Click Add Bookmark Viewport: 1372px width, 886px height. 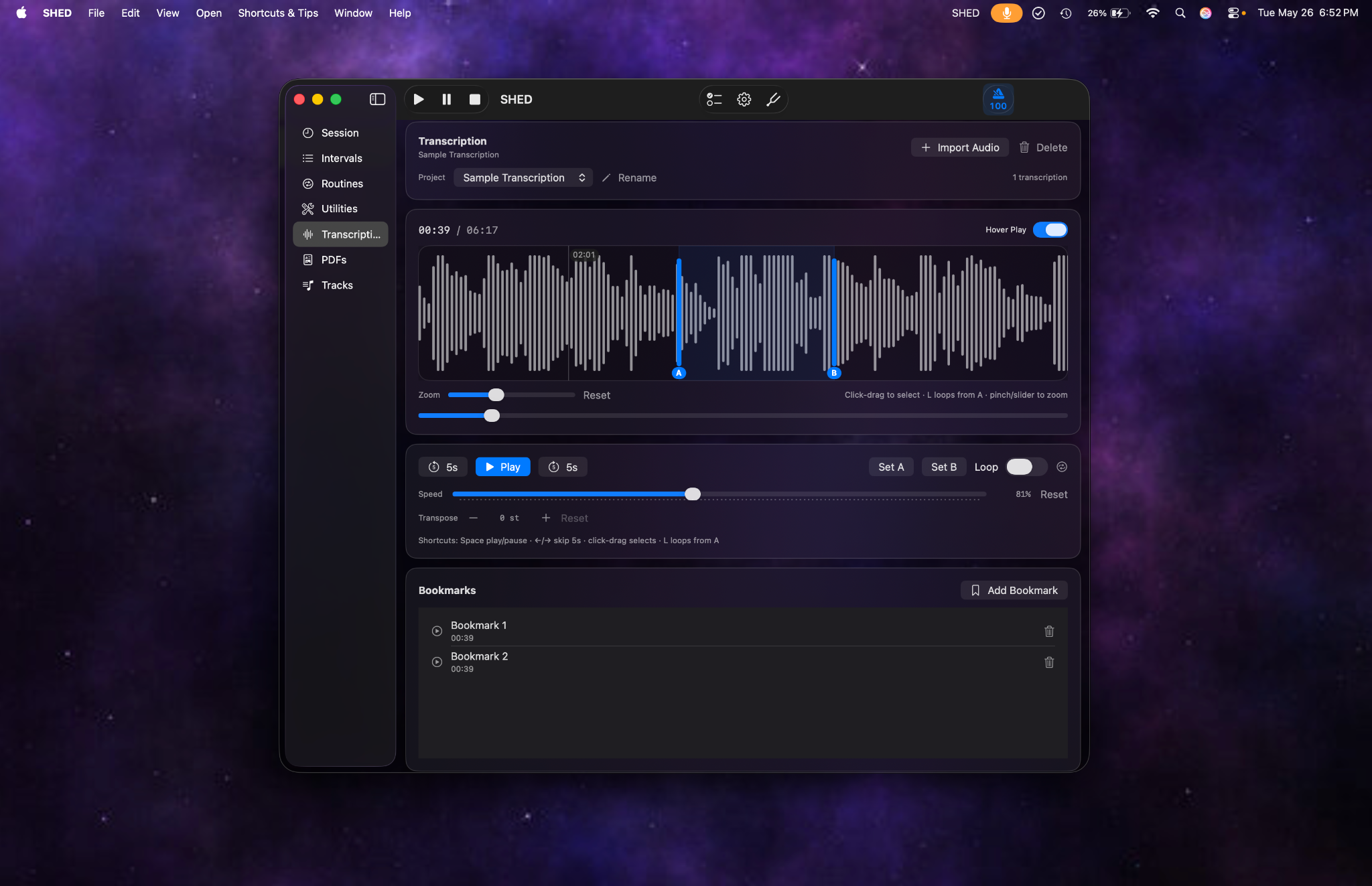pos(1014,590)
